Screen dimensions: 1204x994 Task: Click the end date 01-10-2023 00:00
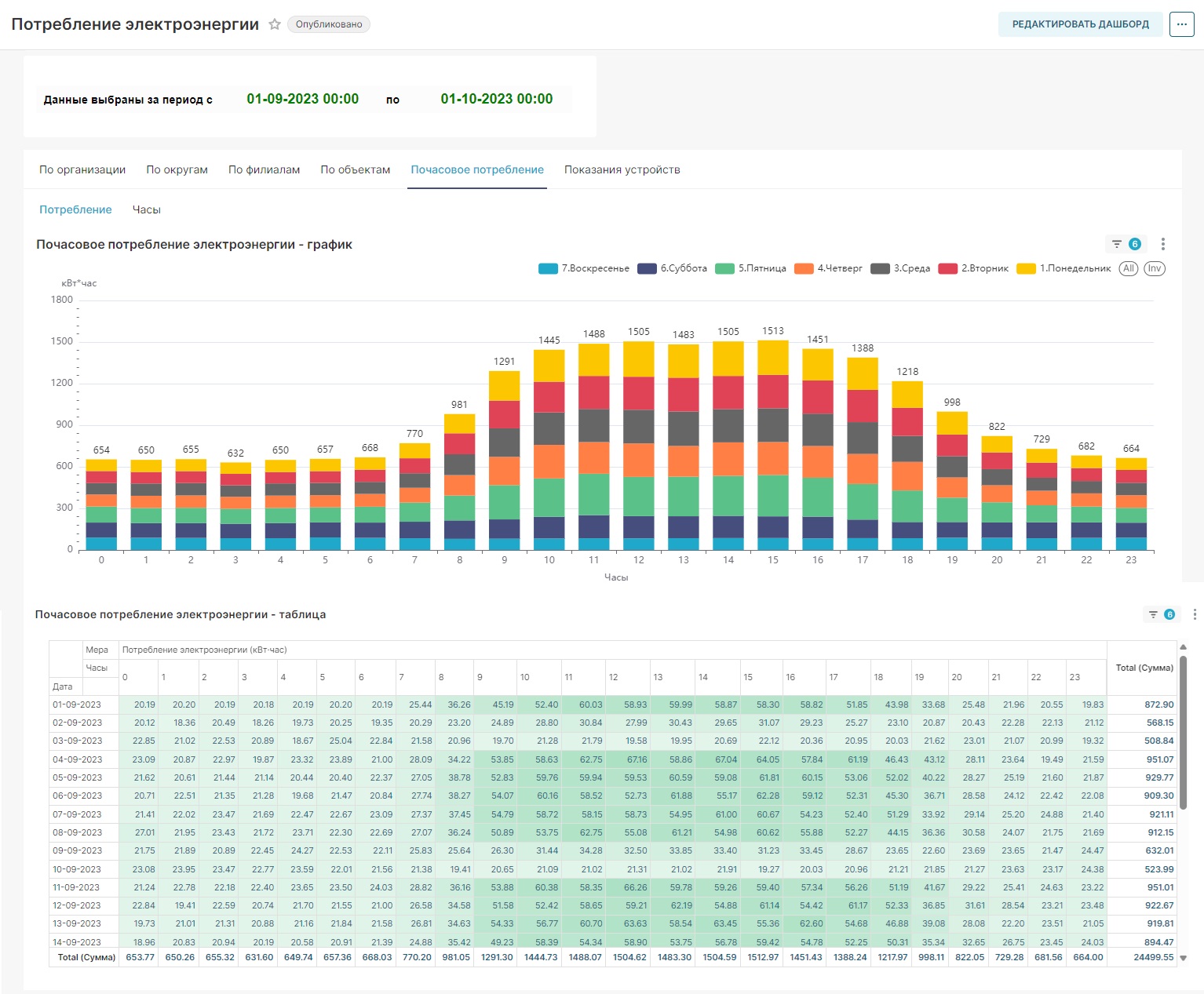(x=496, y=99)
